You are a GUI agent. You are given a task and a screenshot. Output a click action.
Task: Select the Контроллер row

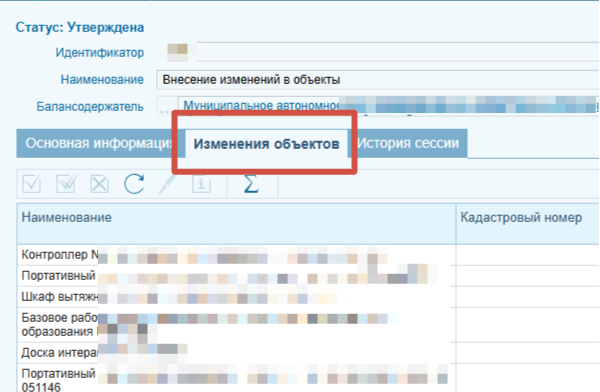tap(308, 255)
